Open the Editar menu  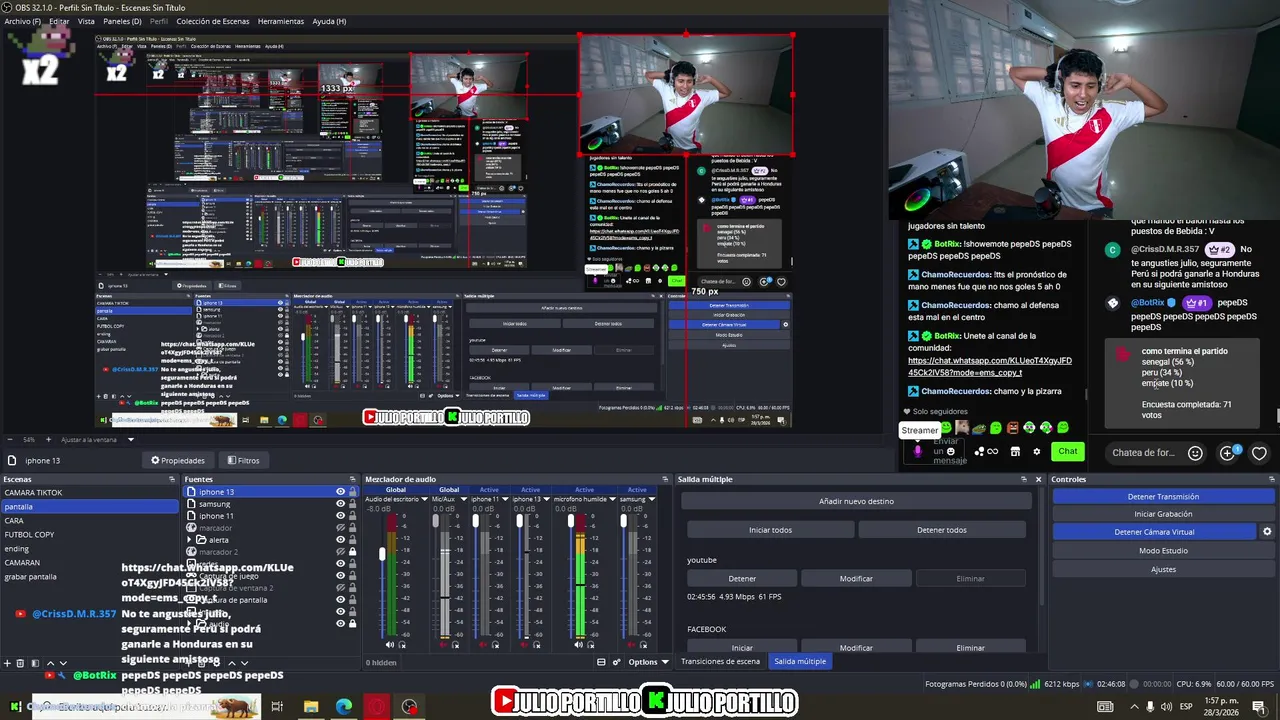coord(59,21)
